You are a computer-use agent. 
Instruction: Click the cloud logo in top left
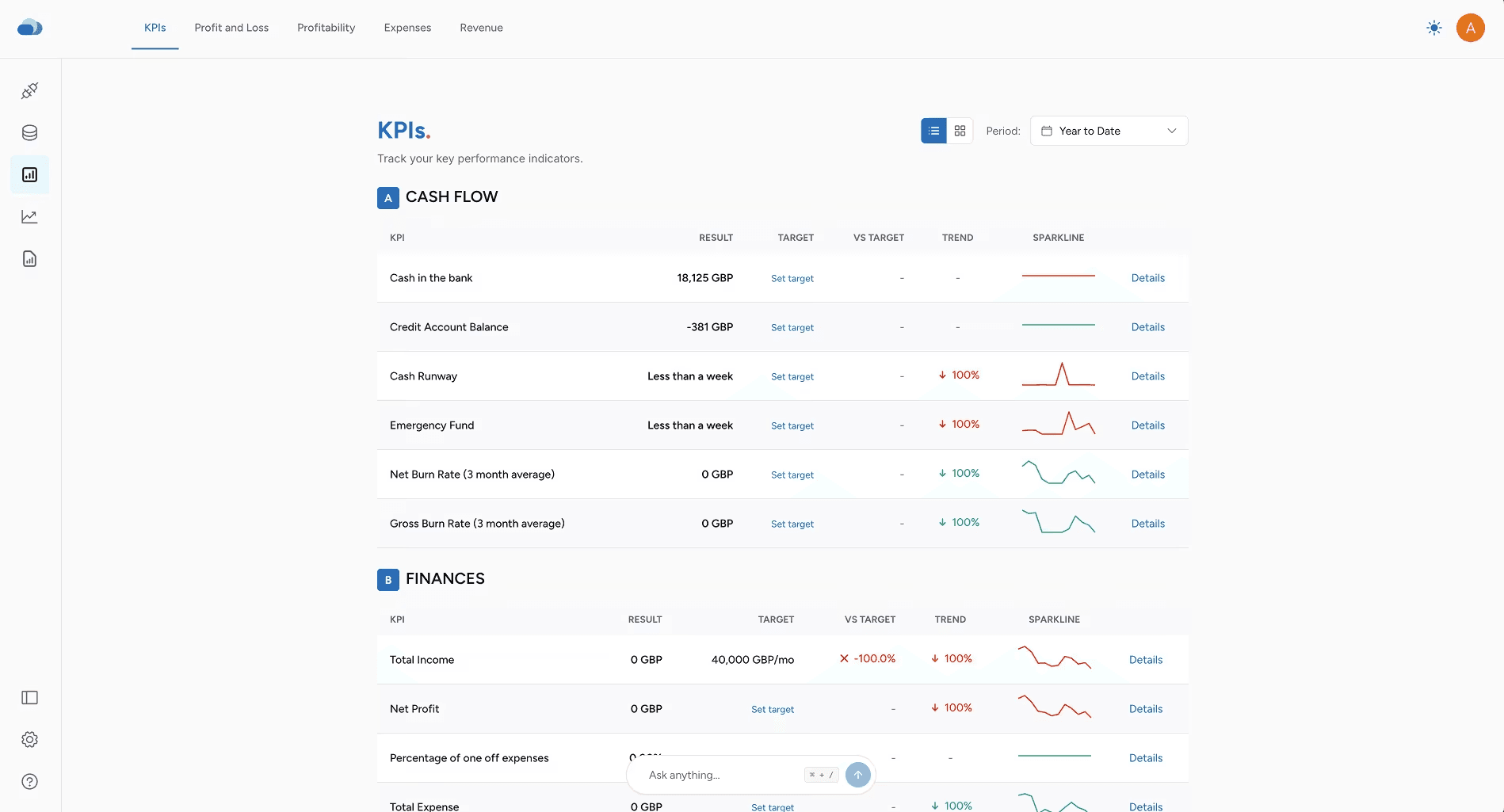pos(29,28)
